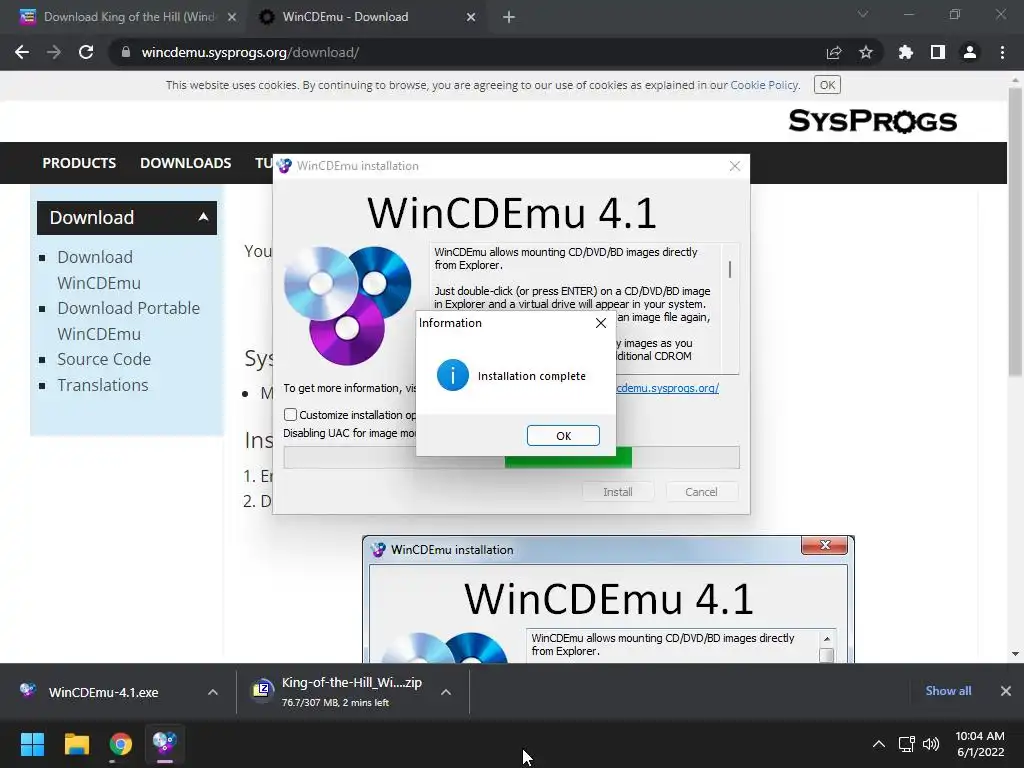
Task: Open the Source Code sidebar link
Action: point(104,359)
